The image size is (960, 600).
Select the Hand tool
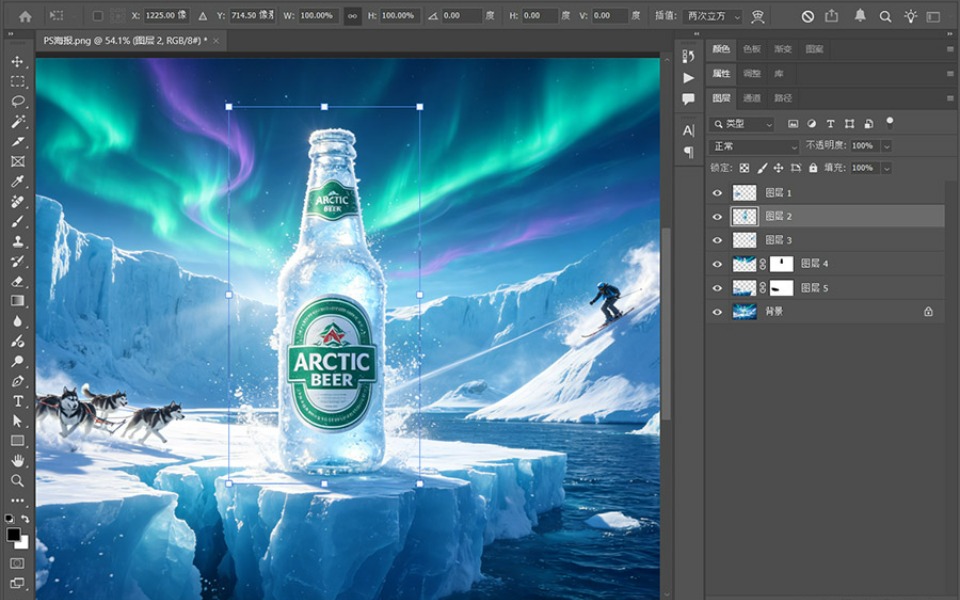(x=17, y=460)
